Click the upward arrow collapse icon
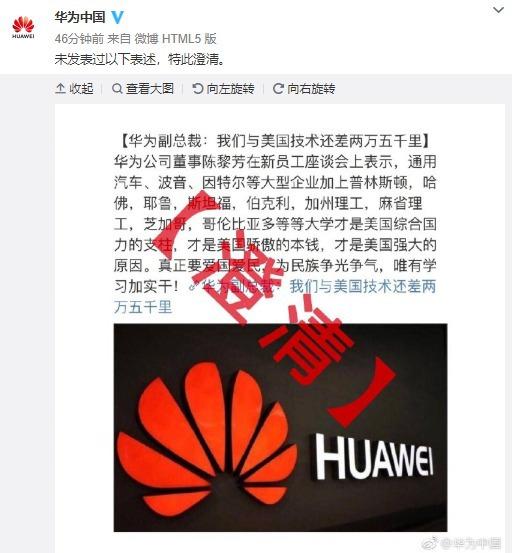 pos(60,89)
